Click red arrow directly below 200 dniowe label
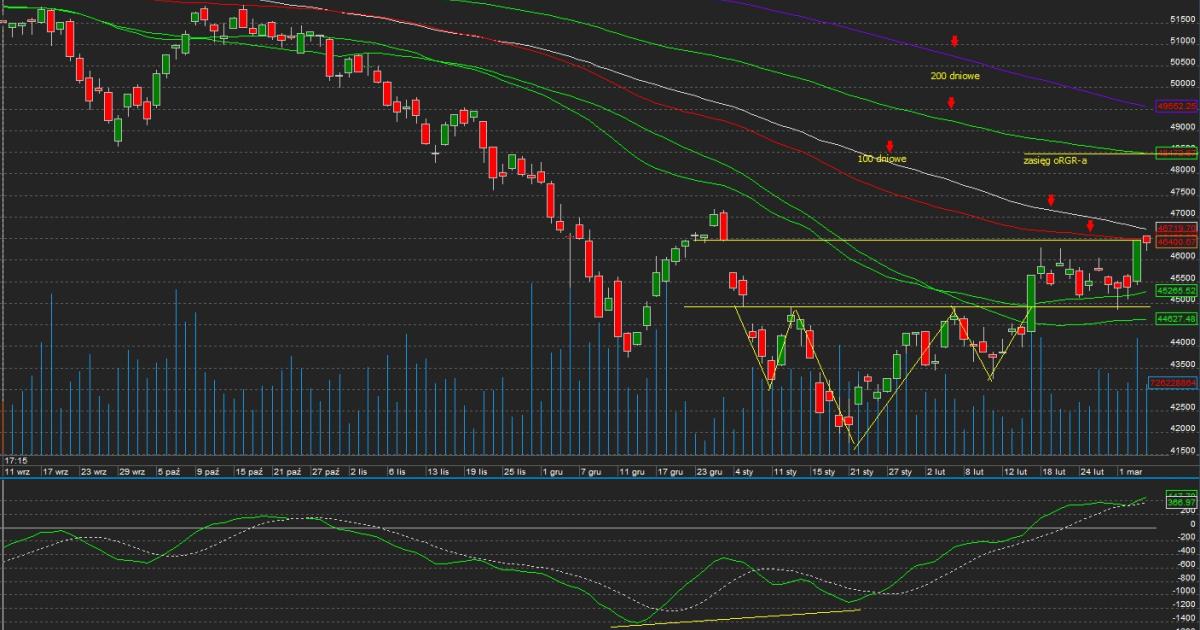1200x630 pixels. coord(952,102)
